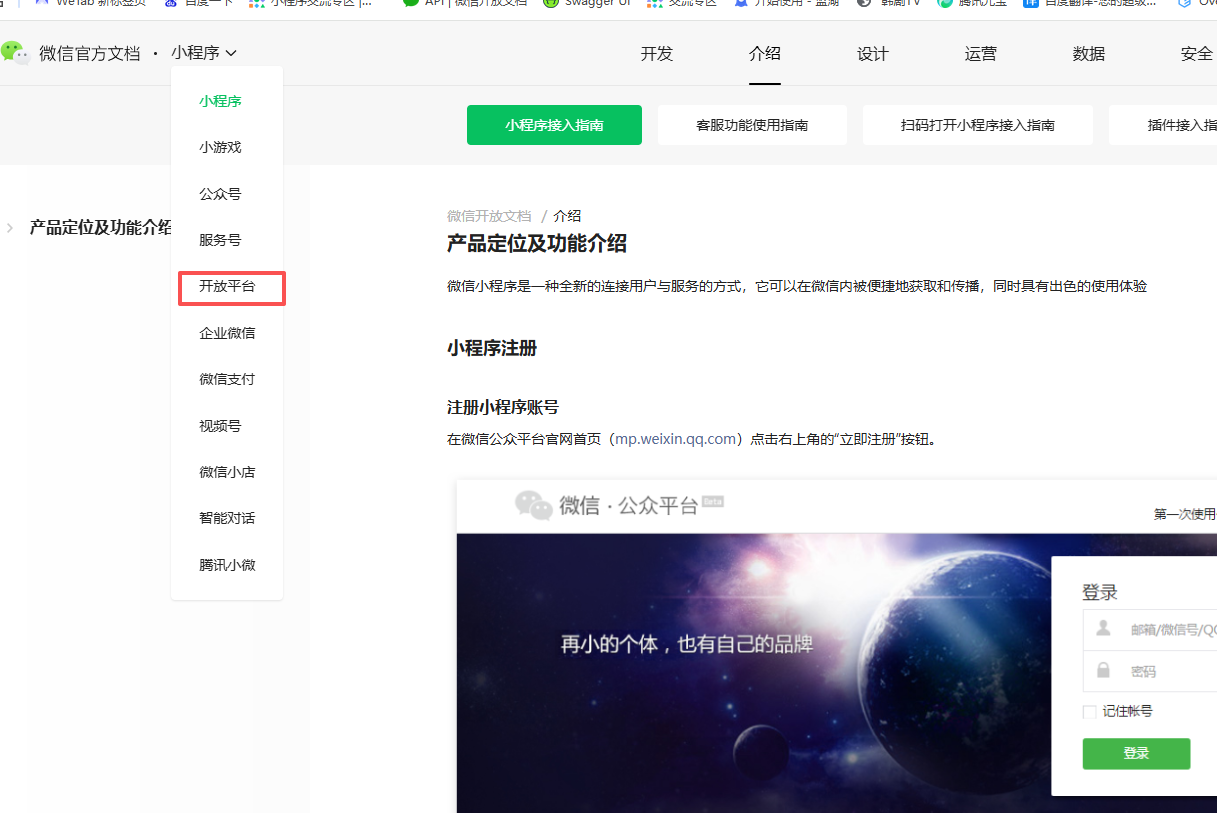The image size is (1217, 813).
Task: Click the 邮箱/微信号 input in the screenshot
Action: click(x=1150, y=630)
